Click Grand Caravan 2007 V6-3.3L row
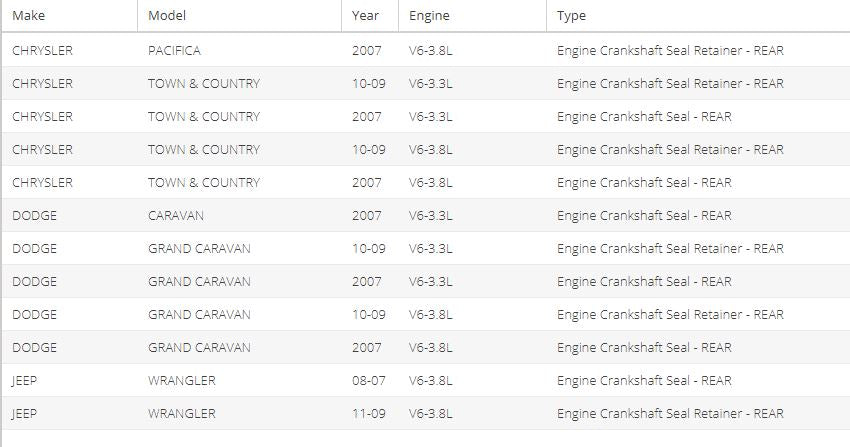This screenshot has width=850, height=447. coord(426,282)
